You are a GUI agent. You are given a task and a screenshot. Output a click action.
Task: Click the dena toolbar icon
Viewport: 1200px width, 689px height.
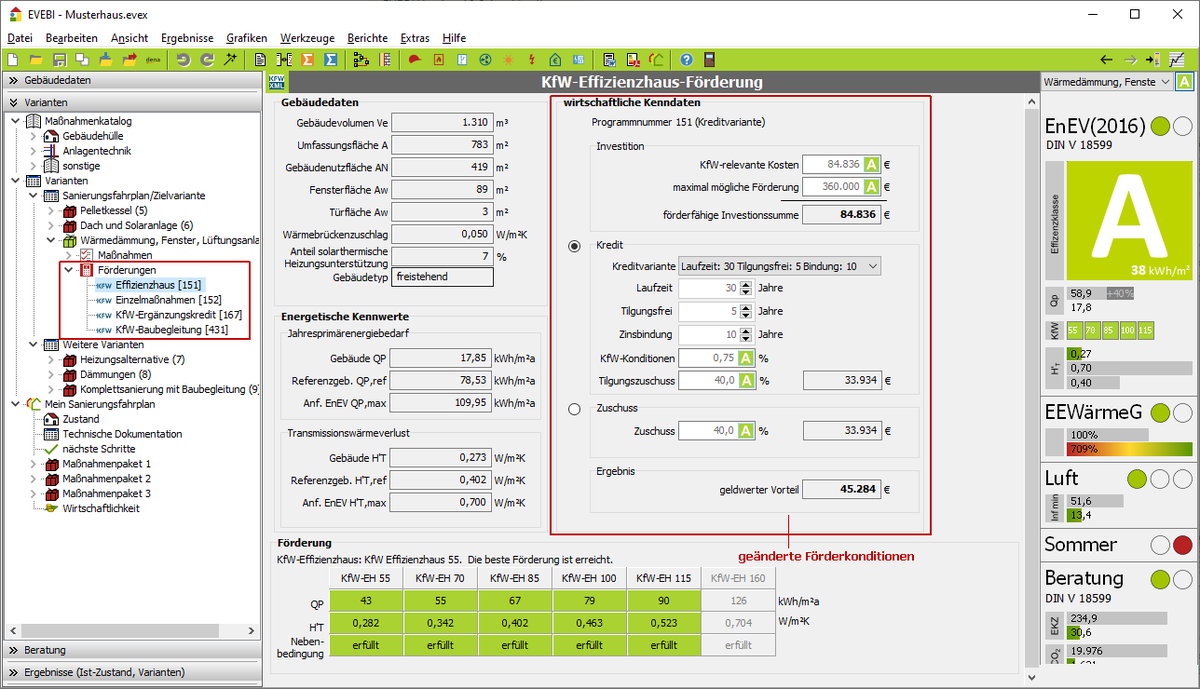pyautogui.click(x=153, y=60)
